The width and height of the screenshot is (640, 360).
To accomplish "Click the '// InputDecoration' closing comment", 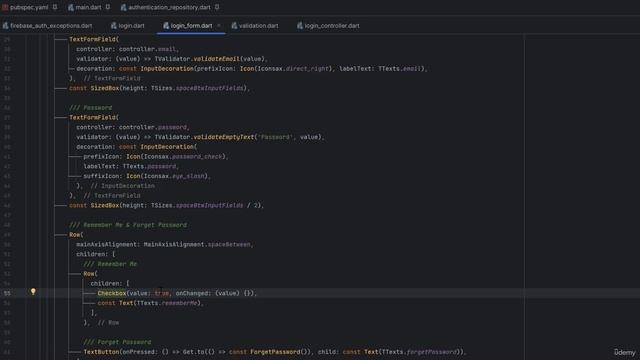I will tap(123, 186).
